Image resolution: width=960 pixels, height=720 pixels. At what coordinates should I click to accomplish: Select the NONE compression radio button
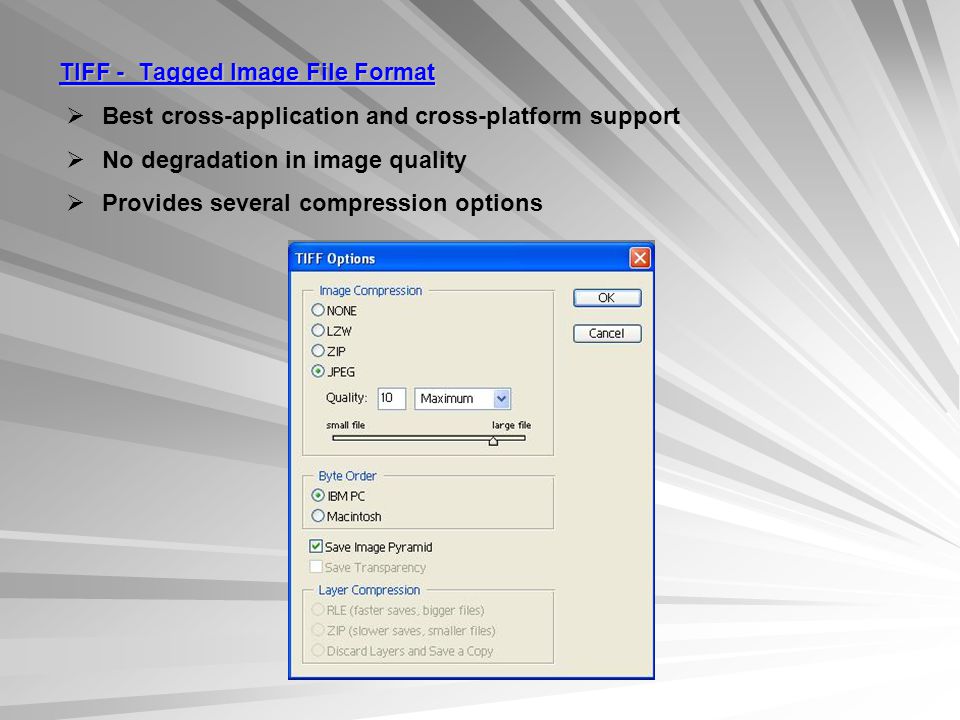click(318, 310)
